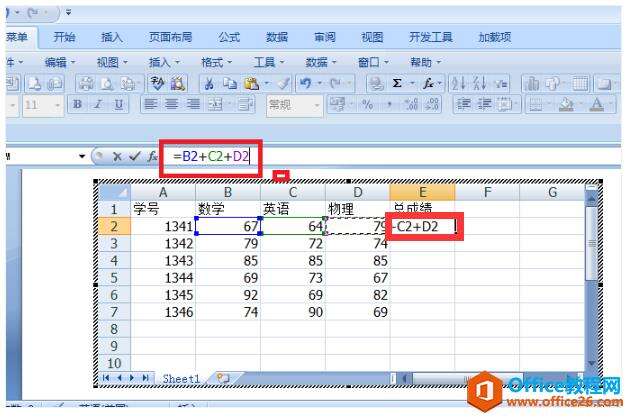Open the font size dropdown
The width and height of the screenshot is (630, 419).
(x=55, y=105)
